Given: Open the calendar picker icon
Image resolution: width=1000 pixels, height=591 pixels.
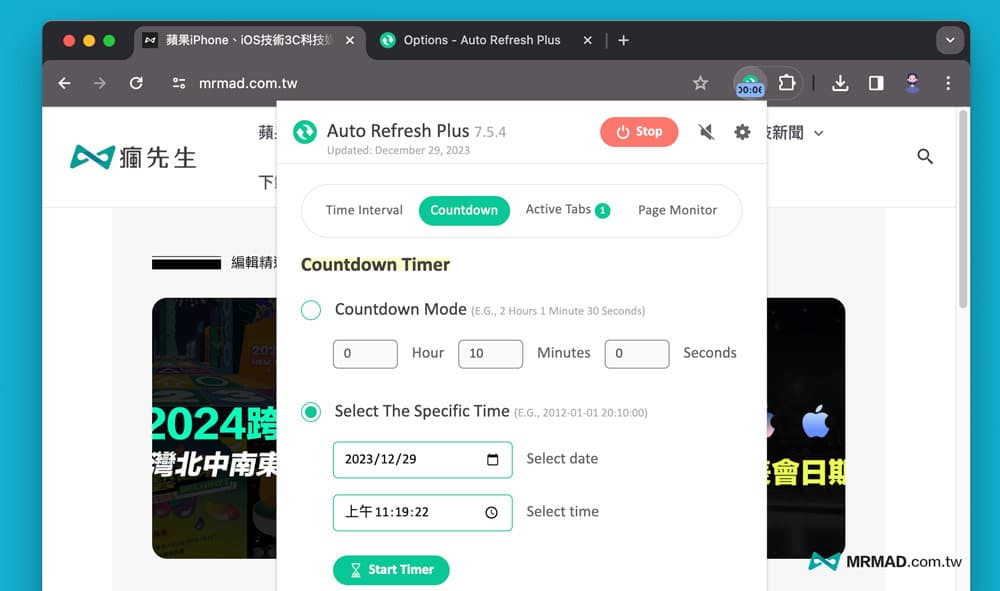Looking at the screenshot, I should tap(492, 460).
